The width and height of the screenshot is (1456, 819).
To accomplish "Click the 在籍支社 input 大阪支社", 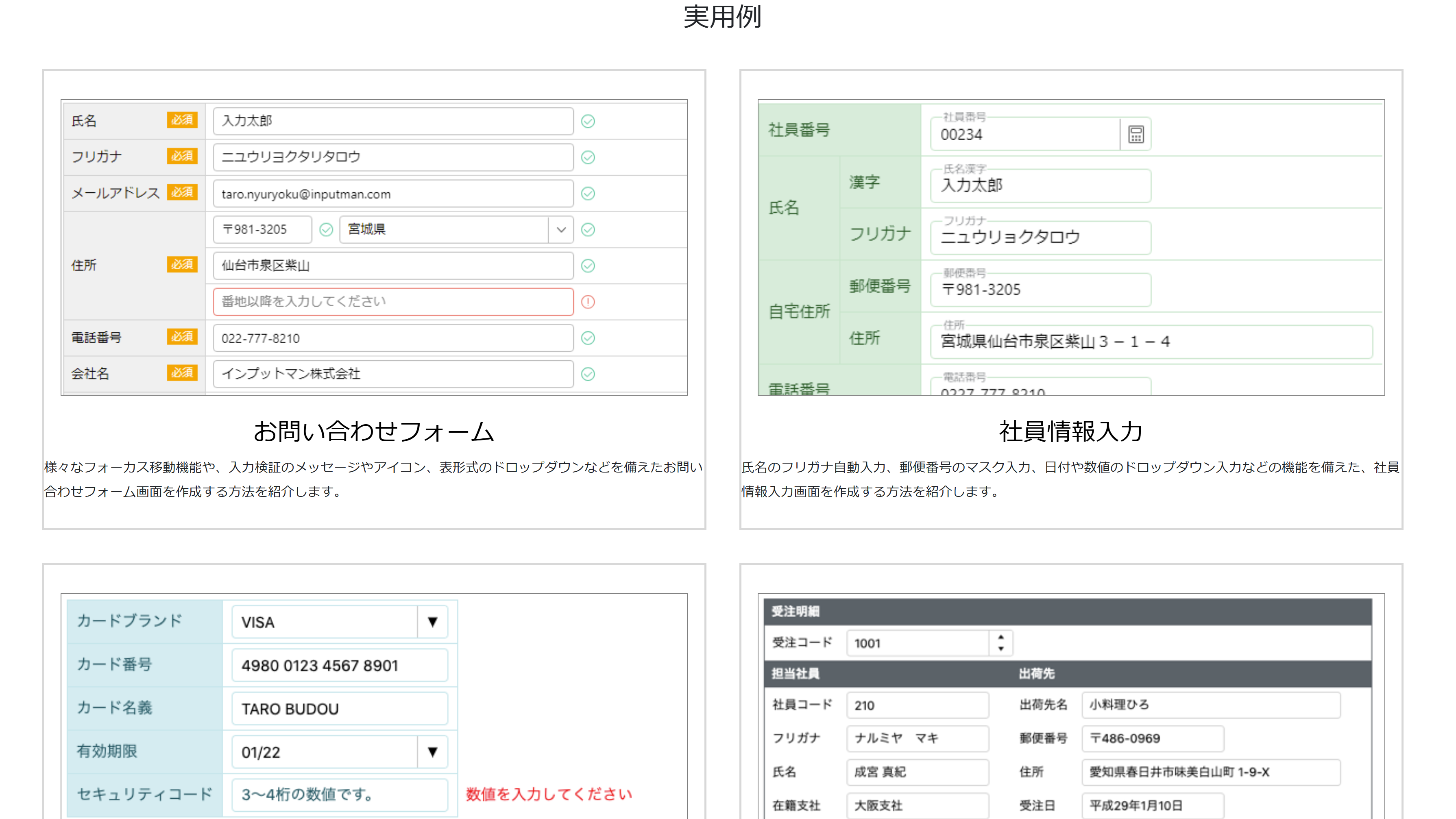I will click(918, 806).
